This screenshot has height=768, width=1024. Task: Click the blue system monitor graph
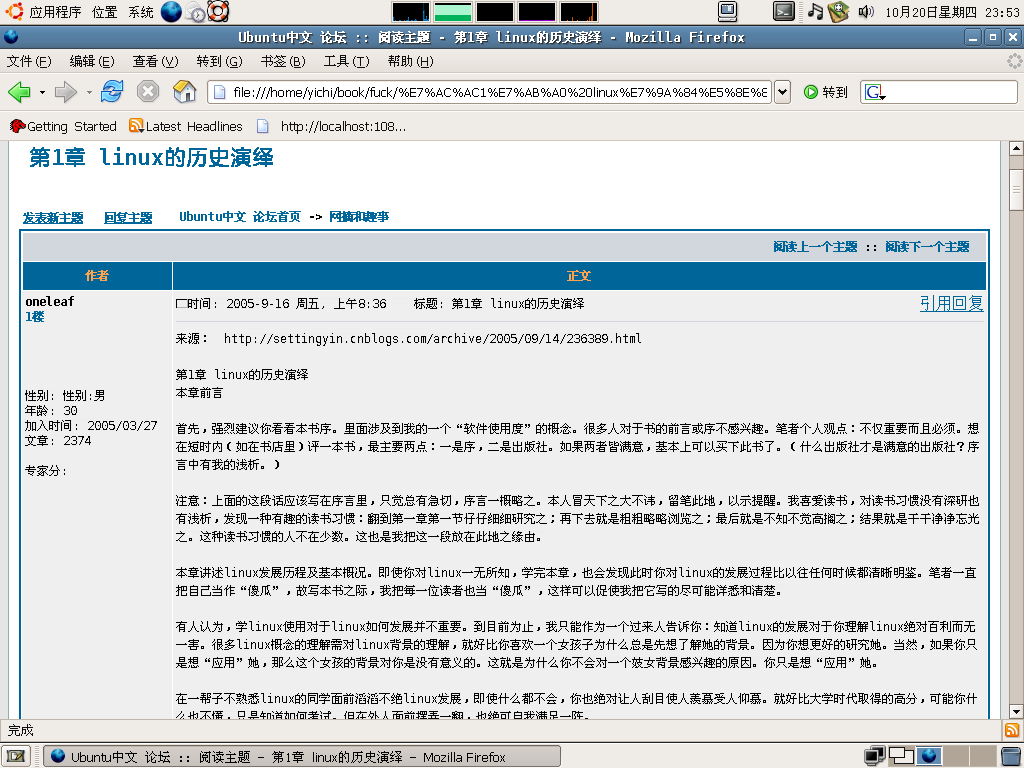click(x=411, y=12)
